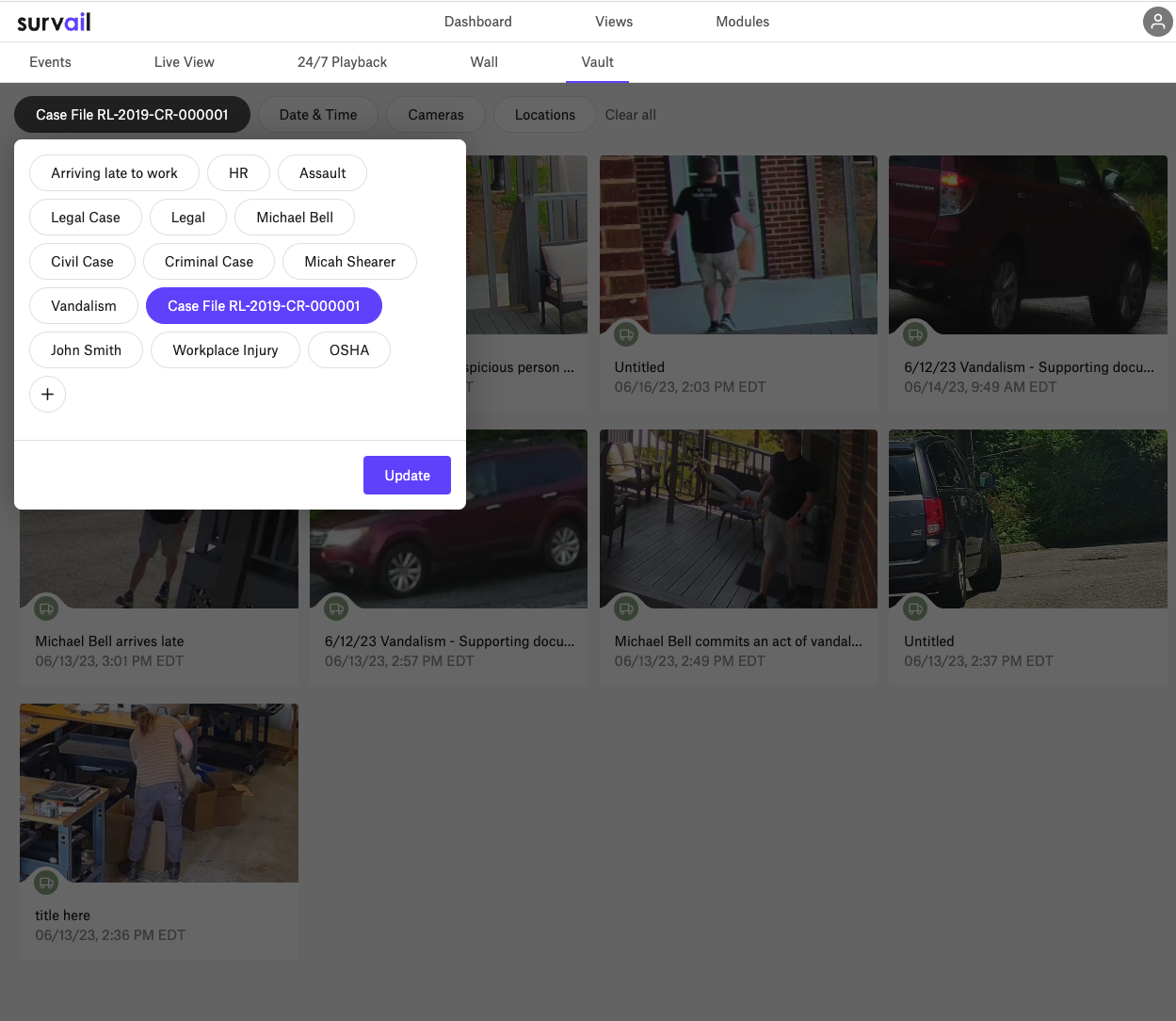Click camera badge on Michael Bell arrives late

point(46,608)
